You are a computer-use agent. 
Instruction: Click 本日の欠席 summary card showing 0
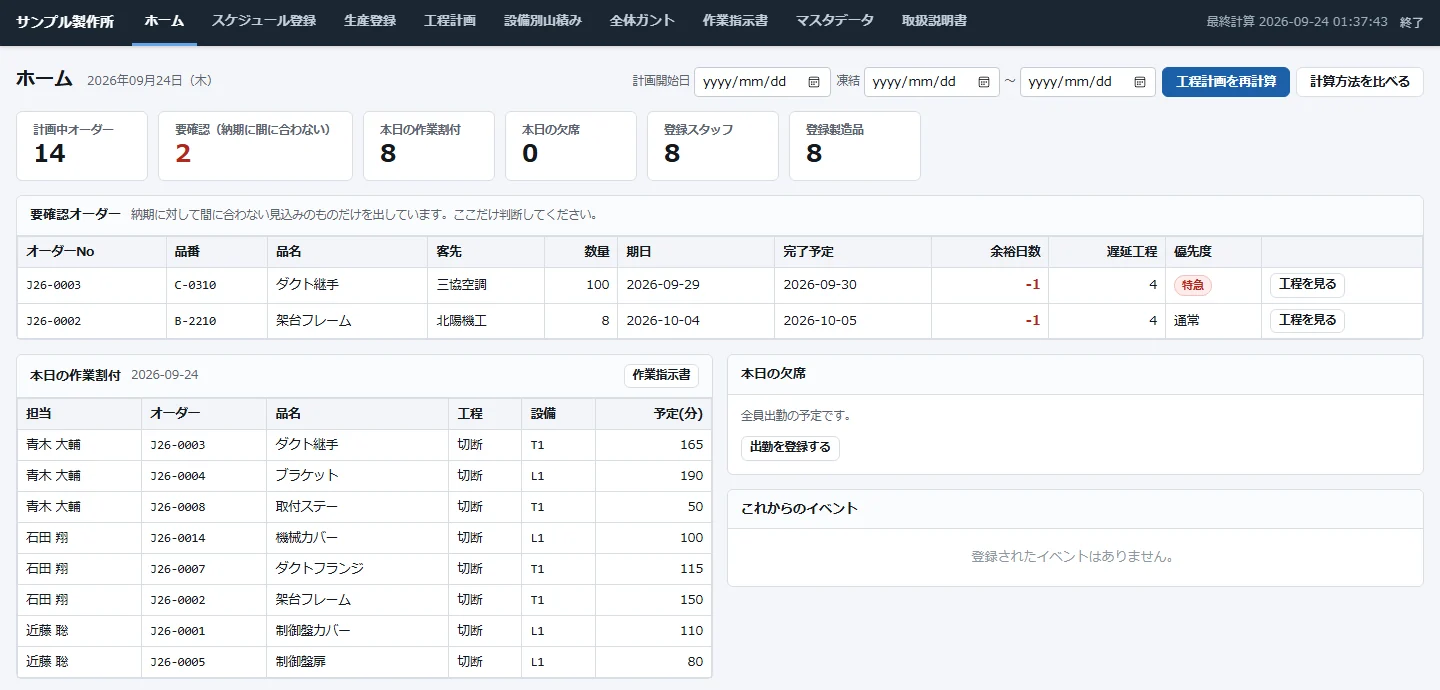pos(571,146)
